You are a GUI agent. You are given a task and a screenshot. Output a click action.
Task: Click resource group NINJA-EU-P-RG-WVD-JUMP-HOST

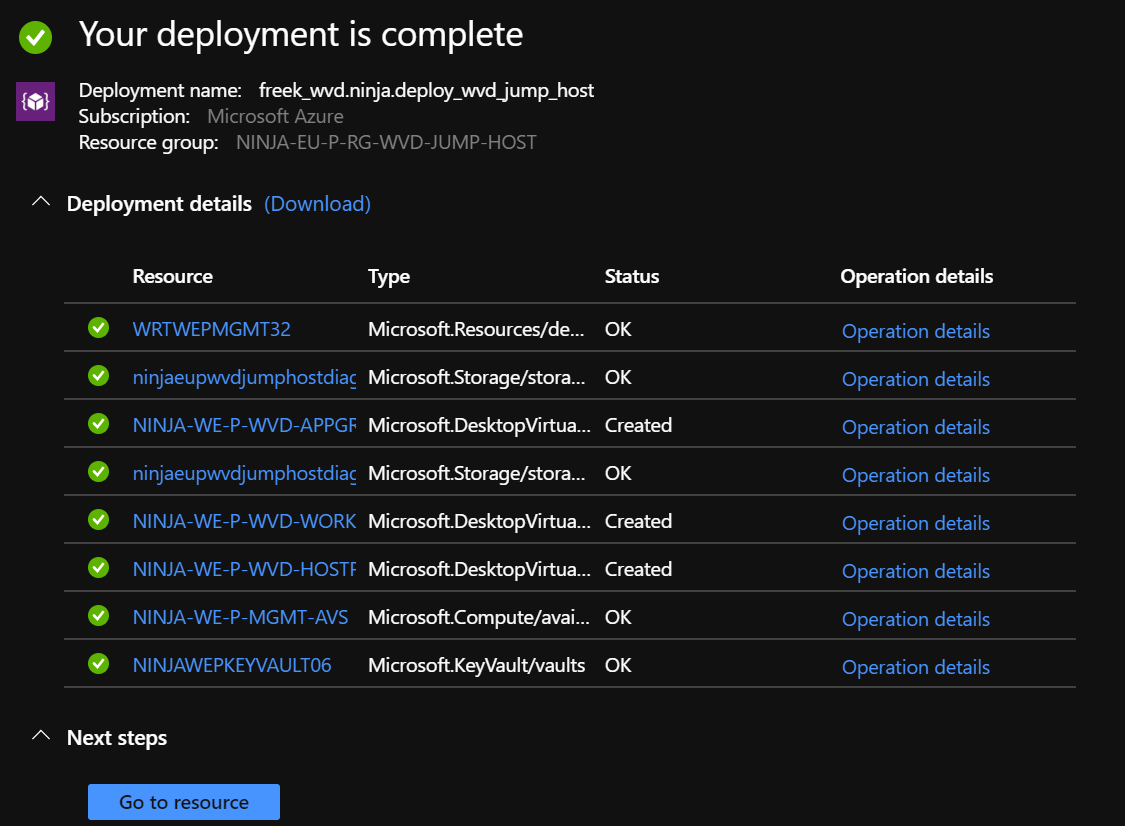(386, 142)
